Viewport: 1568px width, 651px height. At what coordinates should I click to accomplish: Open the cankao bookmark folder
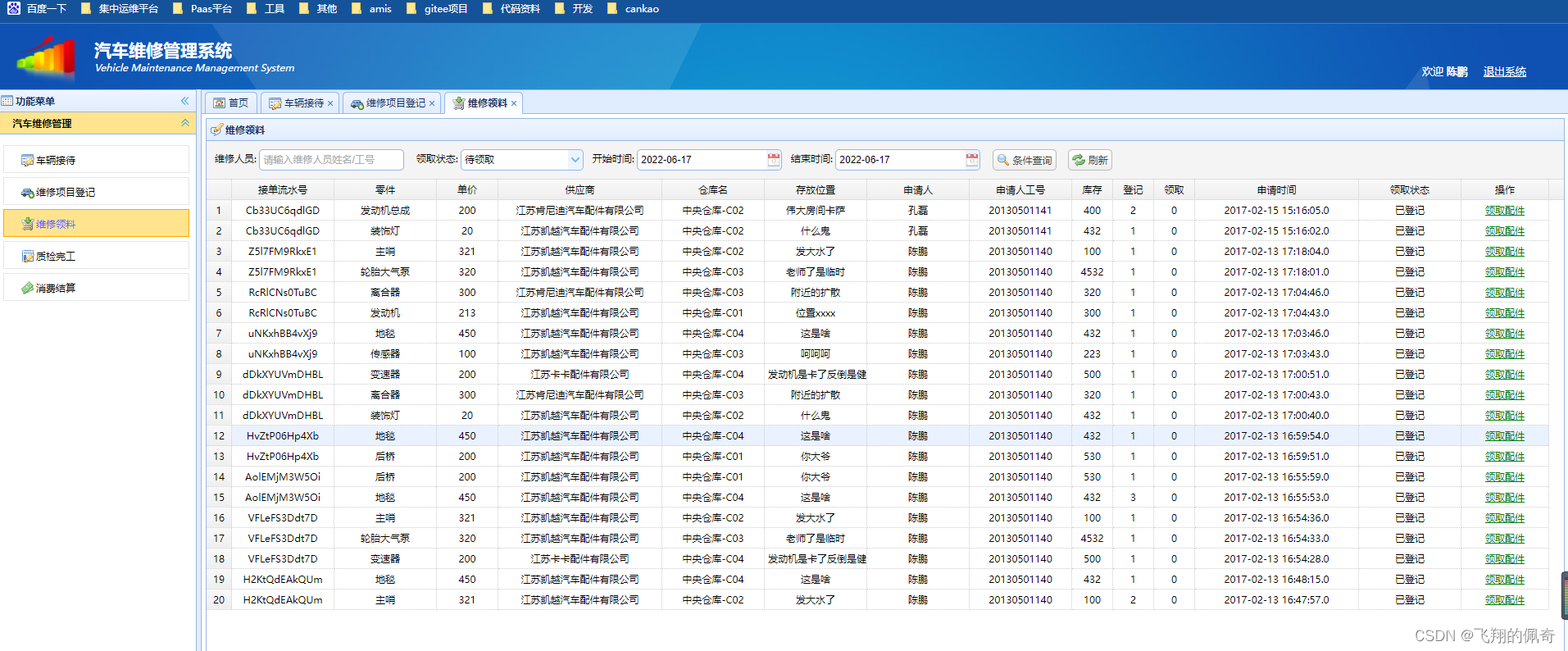click(633, 8)
